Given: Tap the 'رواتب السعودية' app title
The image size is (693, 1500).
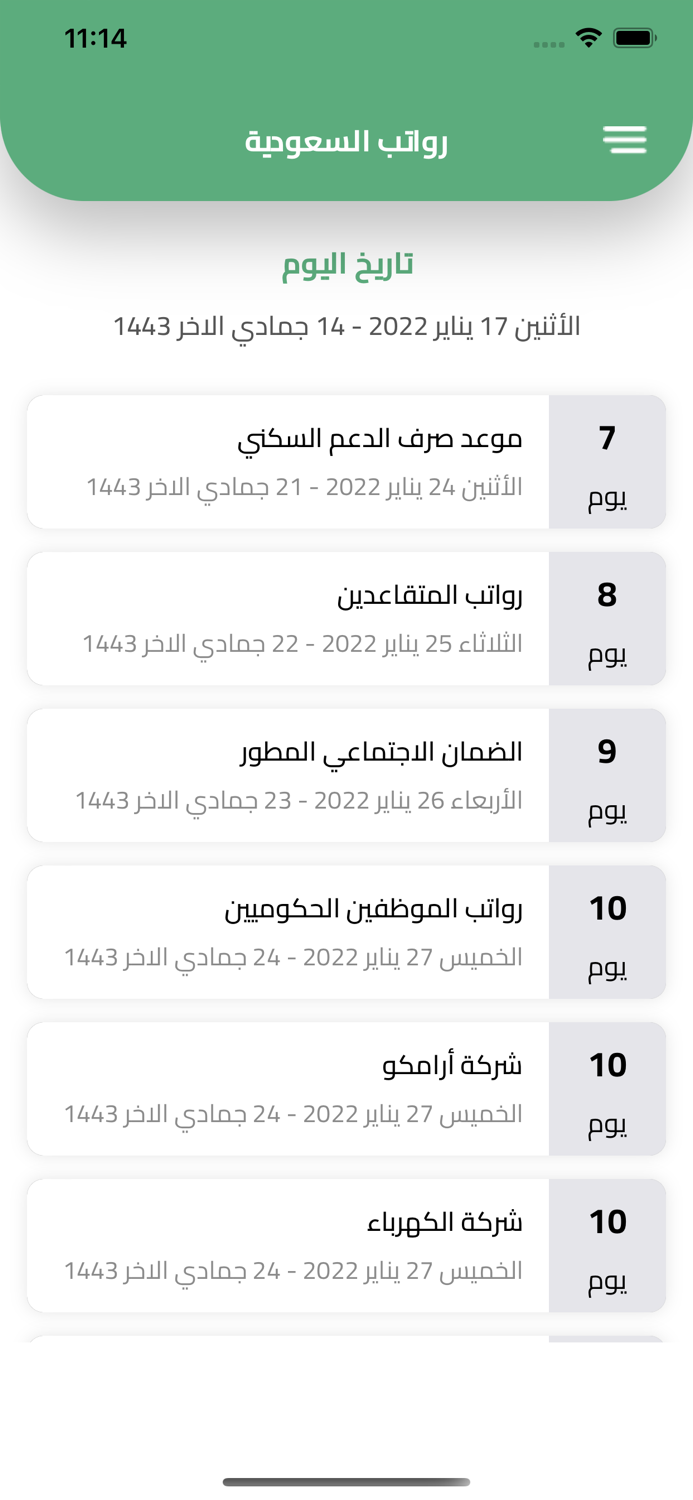Looking at the screenshot, I should (346, 139).
